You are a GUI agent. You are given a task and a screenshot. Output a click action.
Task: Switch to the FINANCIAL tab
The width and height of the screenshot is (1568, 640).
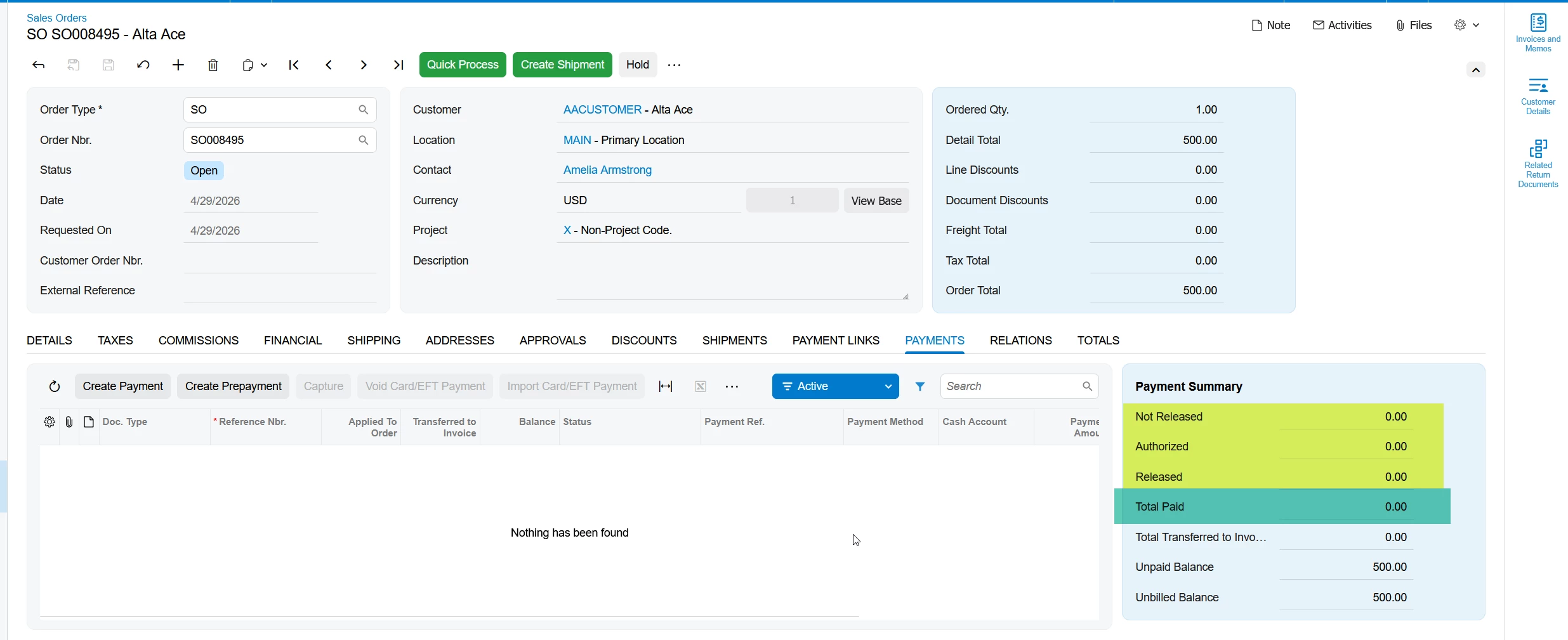pyautogui.click(x=293, y=341)
